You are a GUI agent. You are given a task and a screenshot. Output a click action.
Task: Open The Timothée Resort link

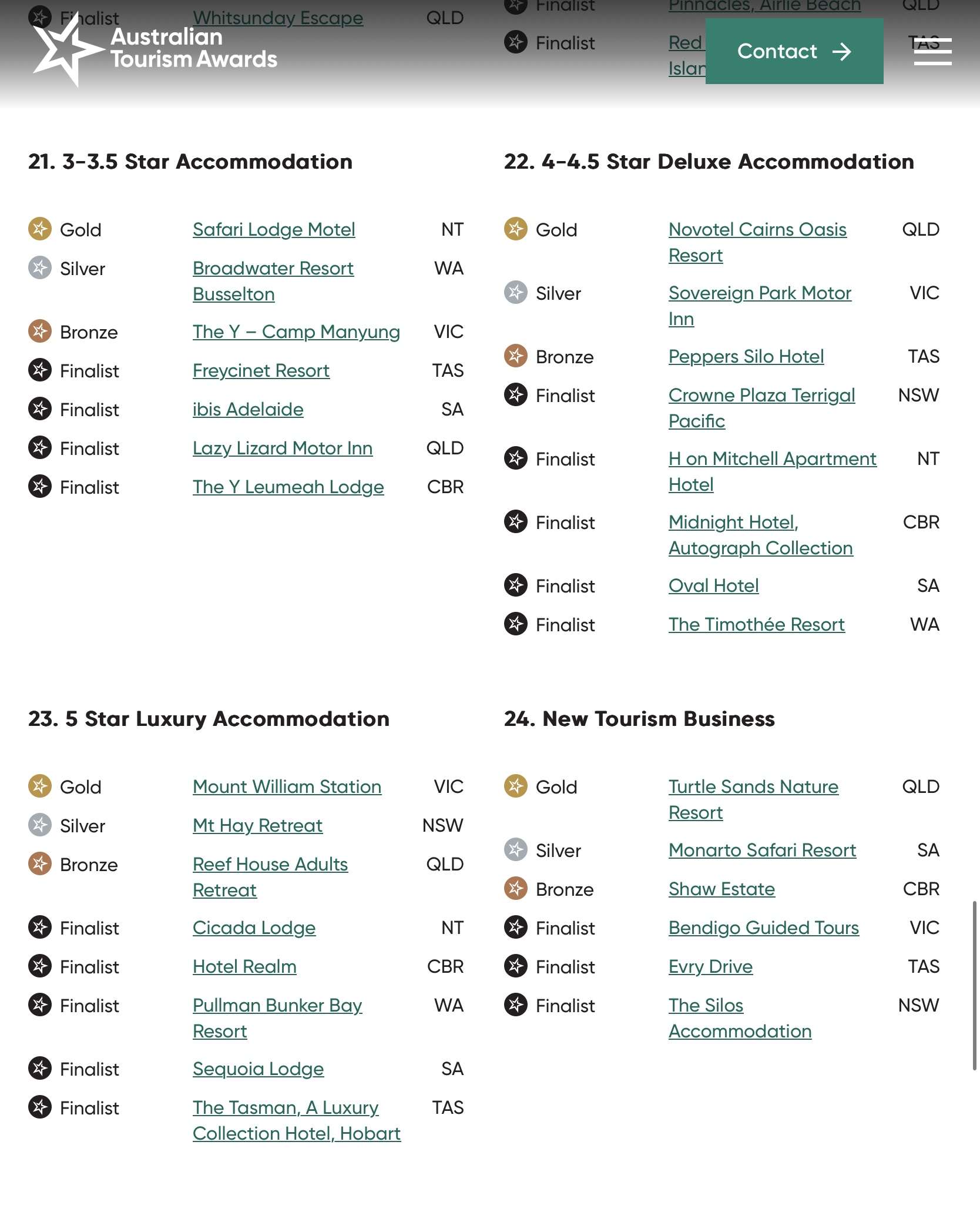[756, 624]
